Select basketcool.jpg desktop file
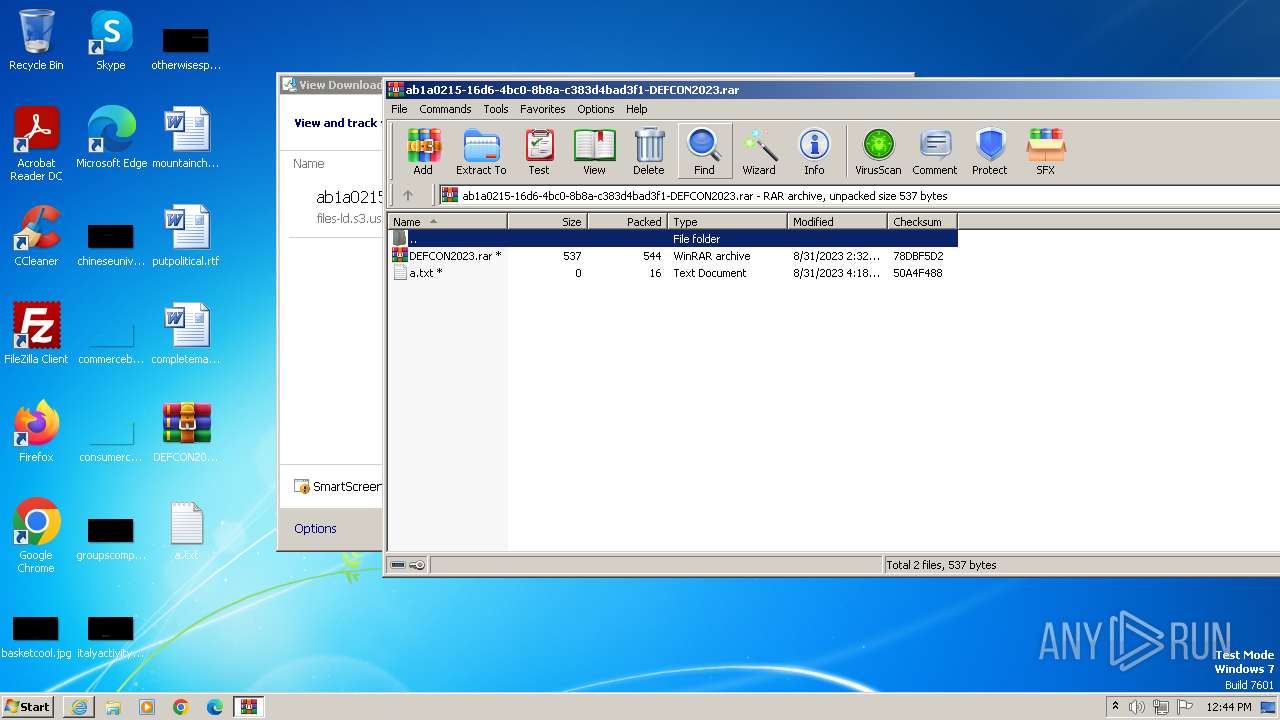 36,636
